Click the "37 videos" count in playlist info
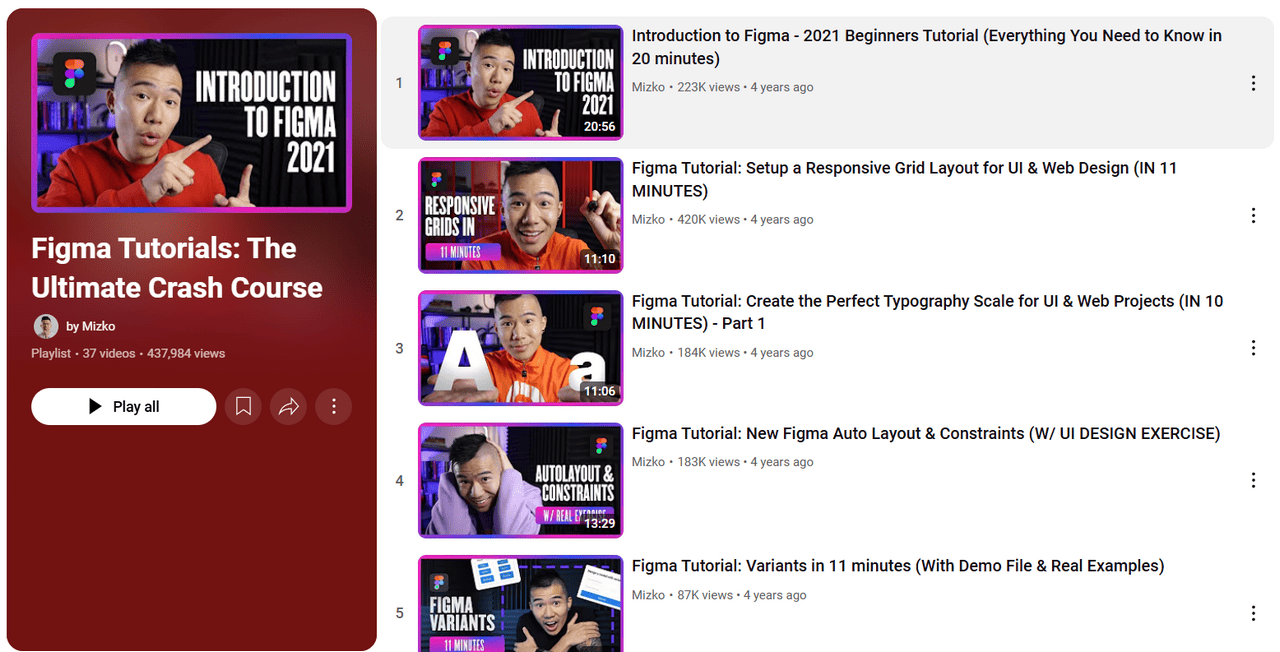 [x=110, y=353]
